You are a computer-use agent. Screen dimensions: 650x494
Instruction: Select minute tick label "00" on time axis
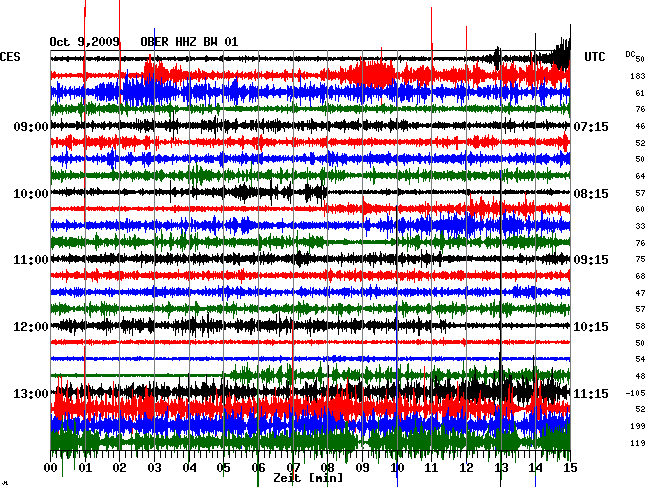pyautogui.click(x=51, y=468)
